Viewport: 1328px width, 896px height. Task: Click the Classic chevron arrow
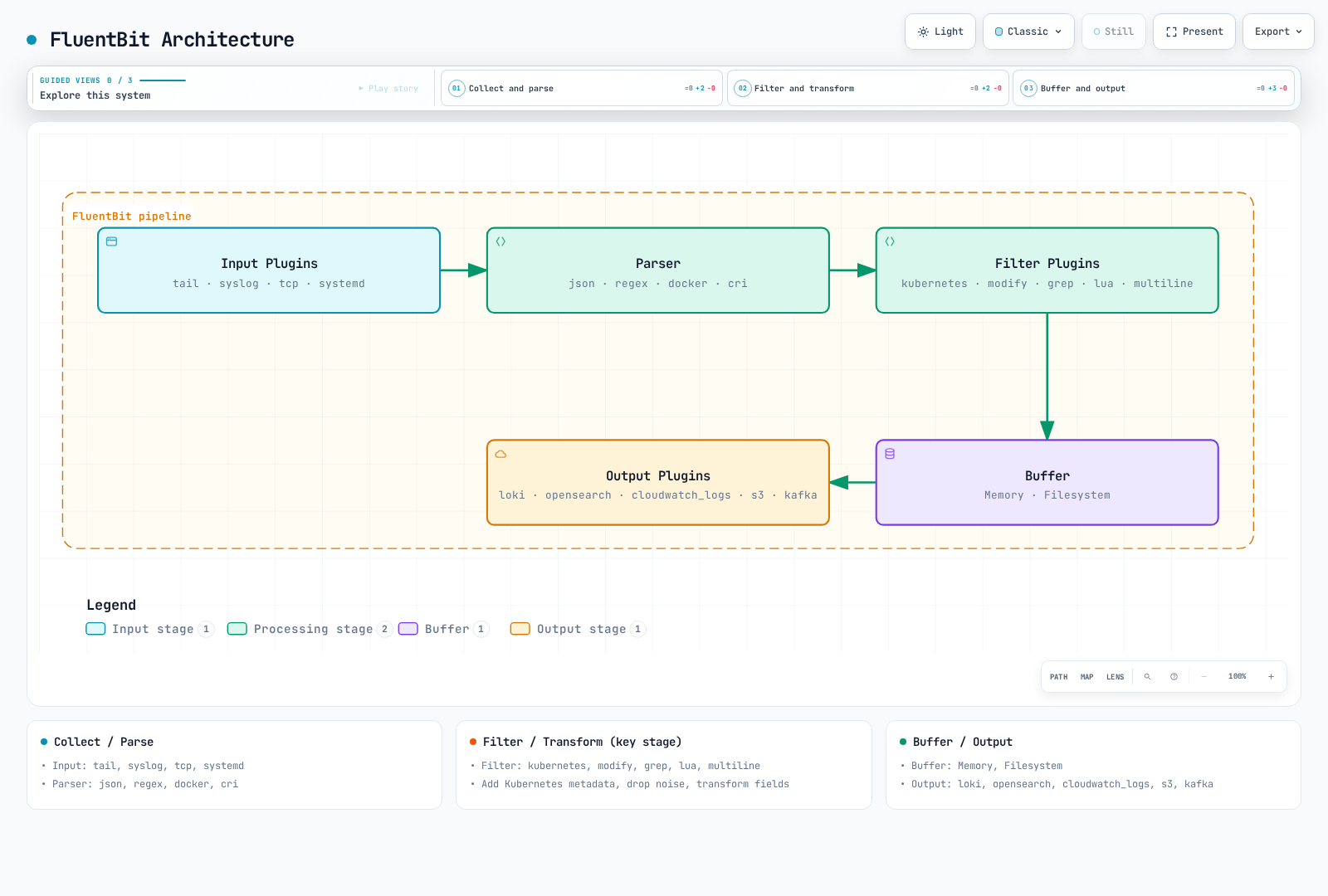pyautogui.click(x=1058, y=32)
